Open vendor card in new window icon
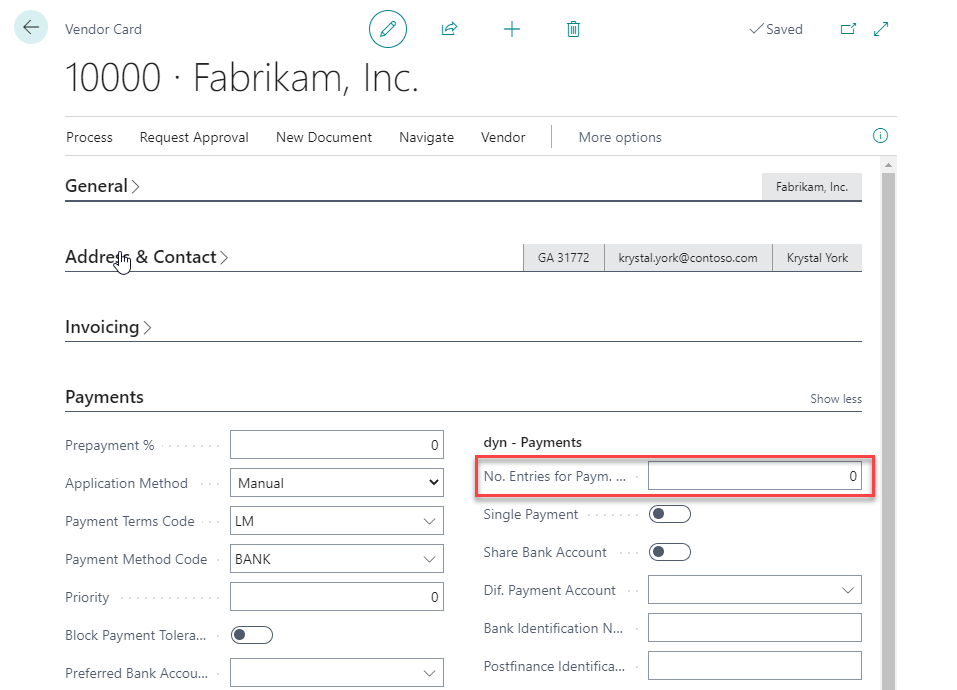This screenshot has height=690, width=957. coord(848,29)
